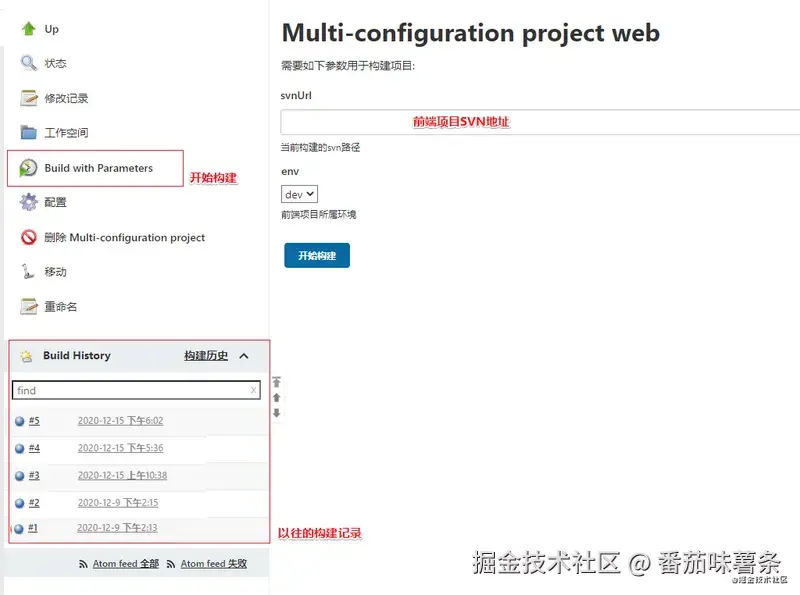This screenshot has width=800, height=595.
Task: Go Up in the side menu
Action: (52, 29)
